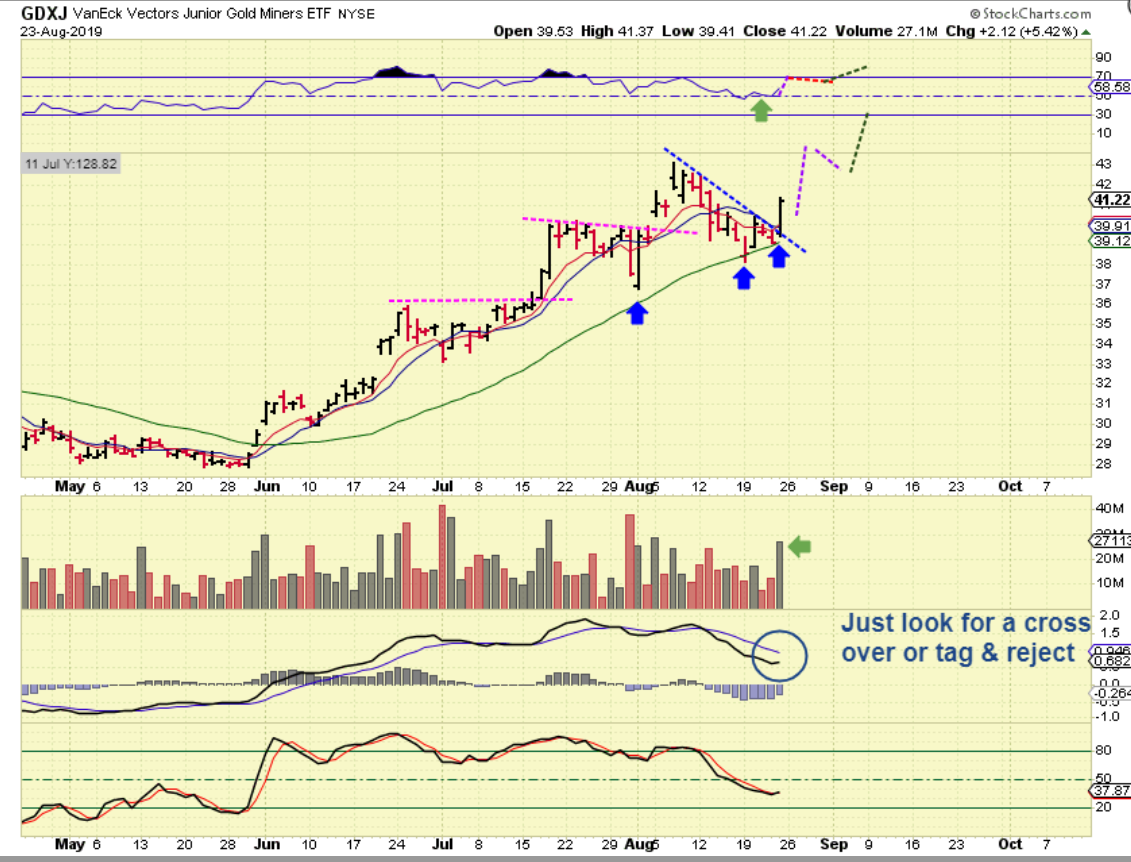The image size is (1131, 862).
Task: Click the 28 price axis label
Action: [1103, 464]
